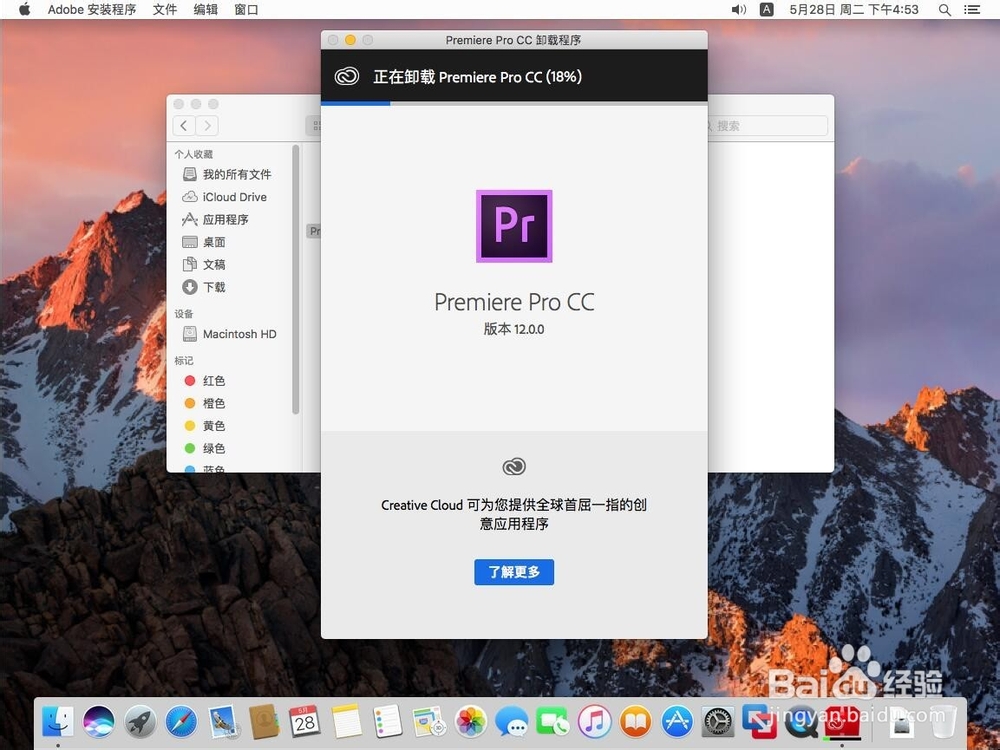Open the 文件 menu

(x=165, y=10)
